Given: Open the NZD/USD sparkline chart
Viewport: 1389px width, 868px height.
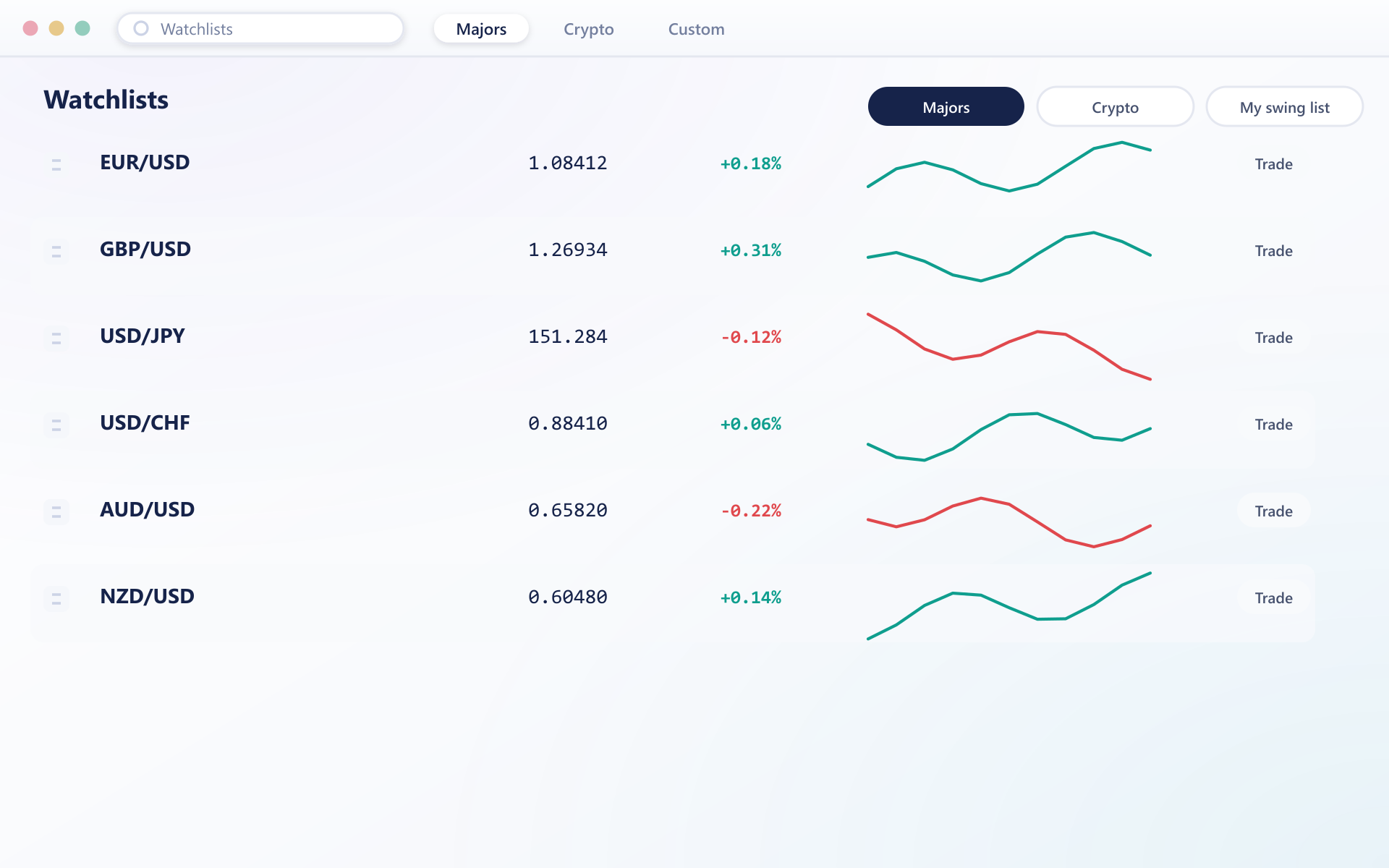Looking at the screenshot, I should pyautogui.click(x=1009, y=606).
